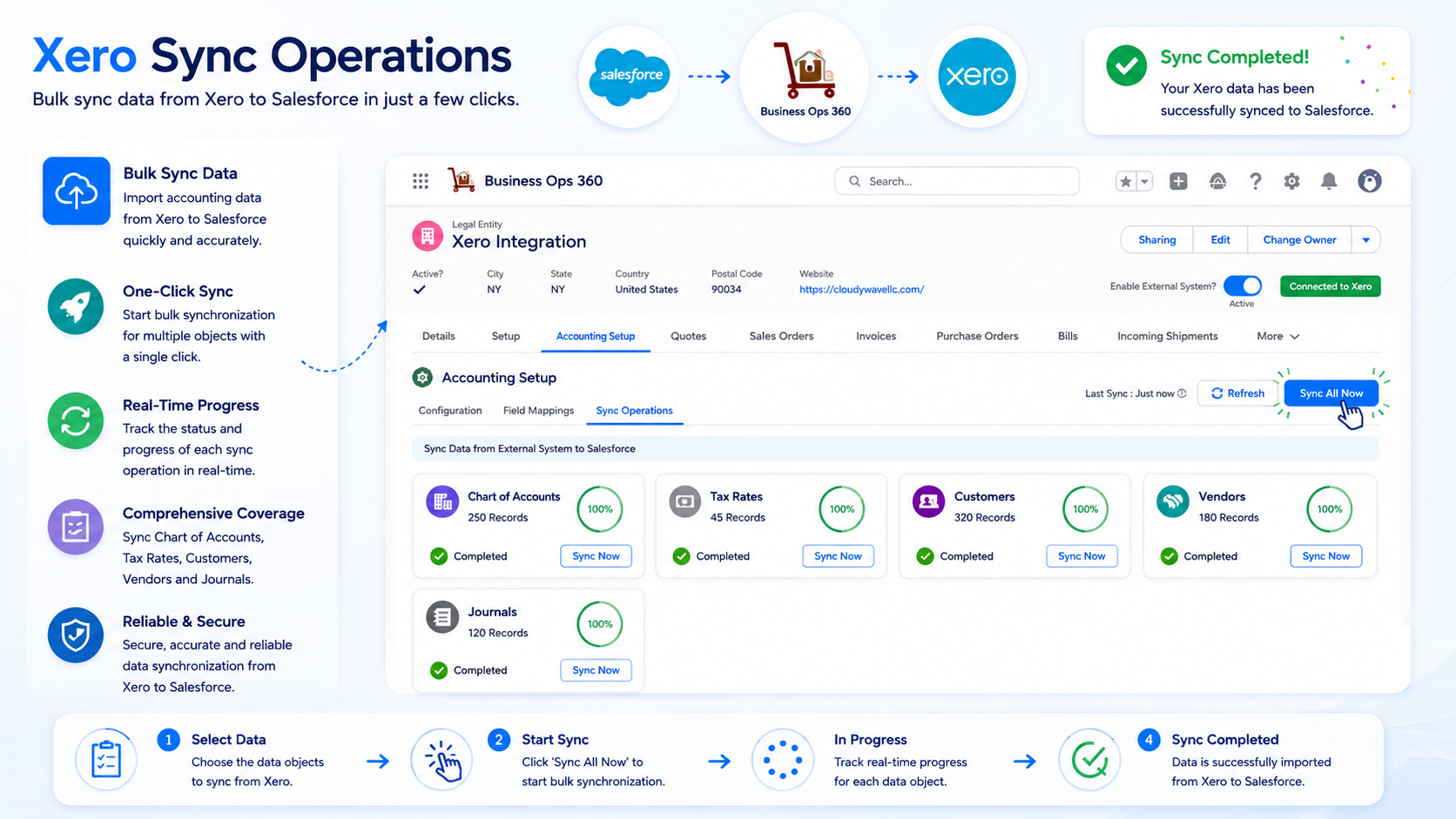1456x819 pixels.
Task: Switch to the Field Mappings sub-tab
Action: click(538, 411)
